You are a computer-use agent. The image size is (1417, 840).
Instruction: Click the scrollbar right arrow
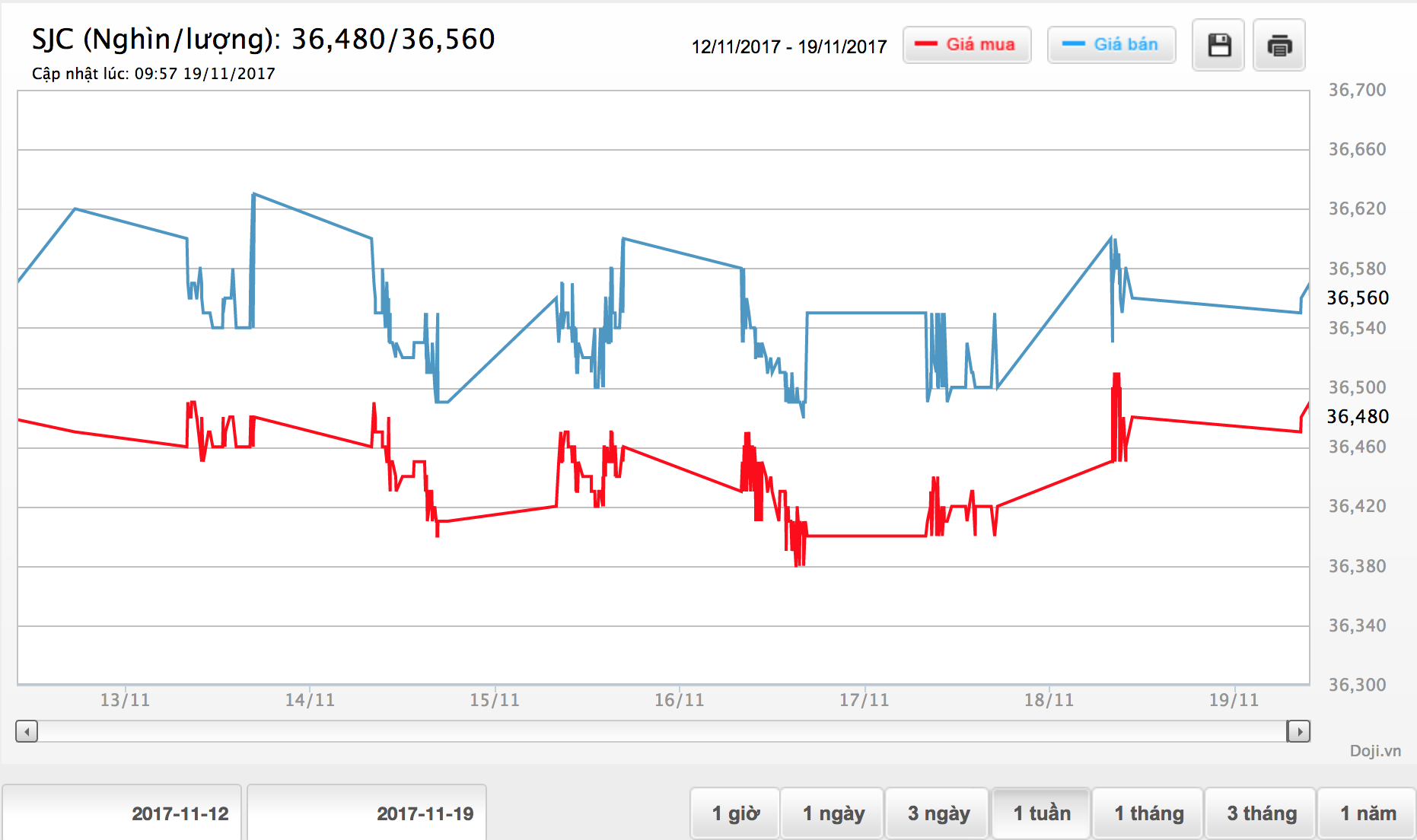coord(1298,732)
